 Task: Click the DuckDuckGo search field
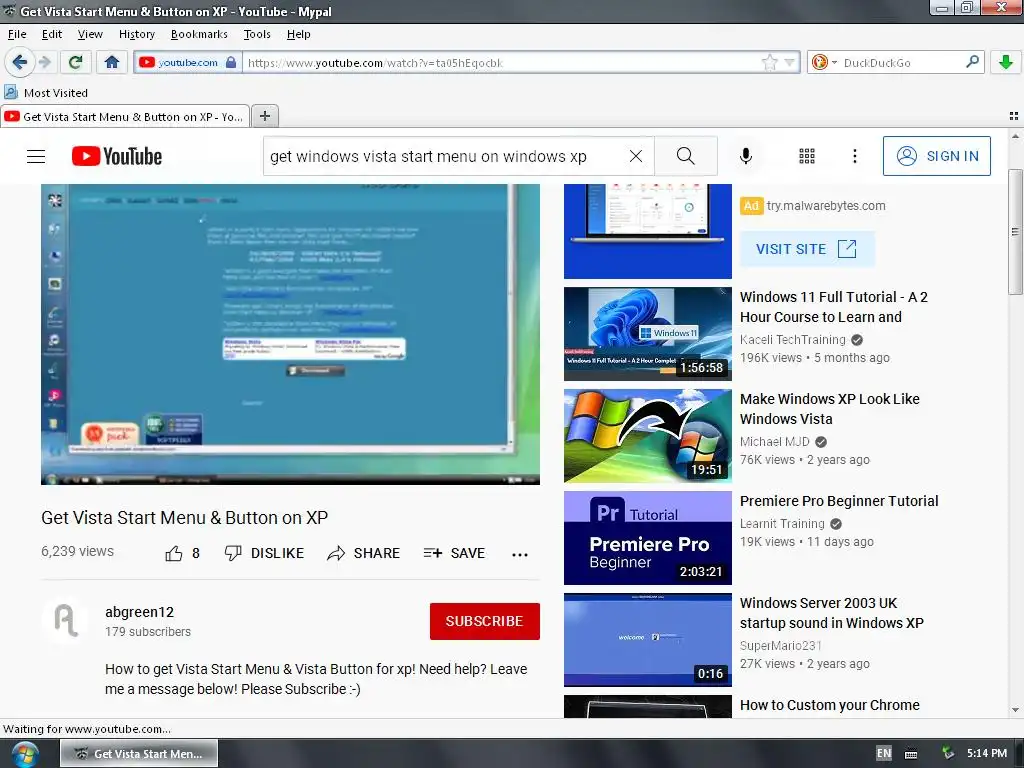pyautogui.click(x=900, y=63)
